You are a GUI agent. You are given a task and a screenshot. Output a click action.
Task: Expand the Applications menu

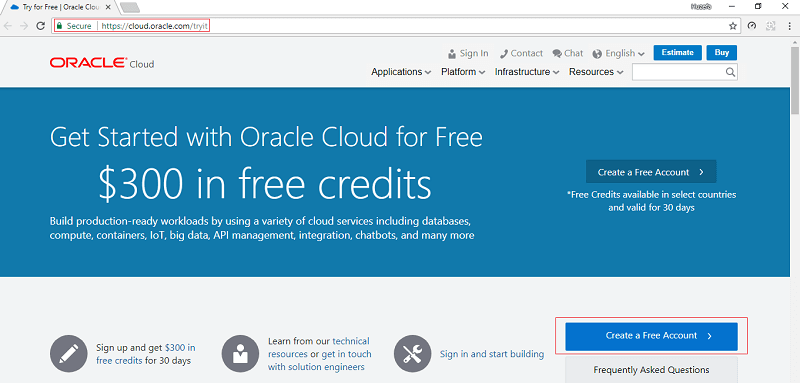pyautogui.click(x=401, y=72)
